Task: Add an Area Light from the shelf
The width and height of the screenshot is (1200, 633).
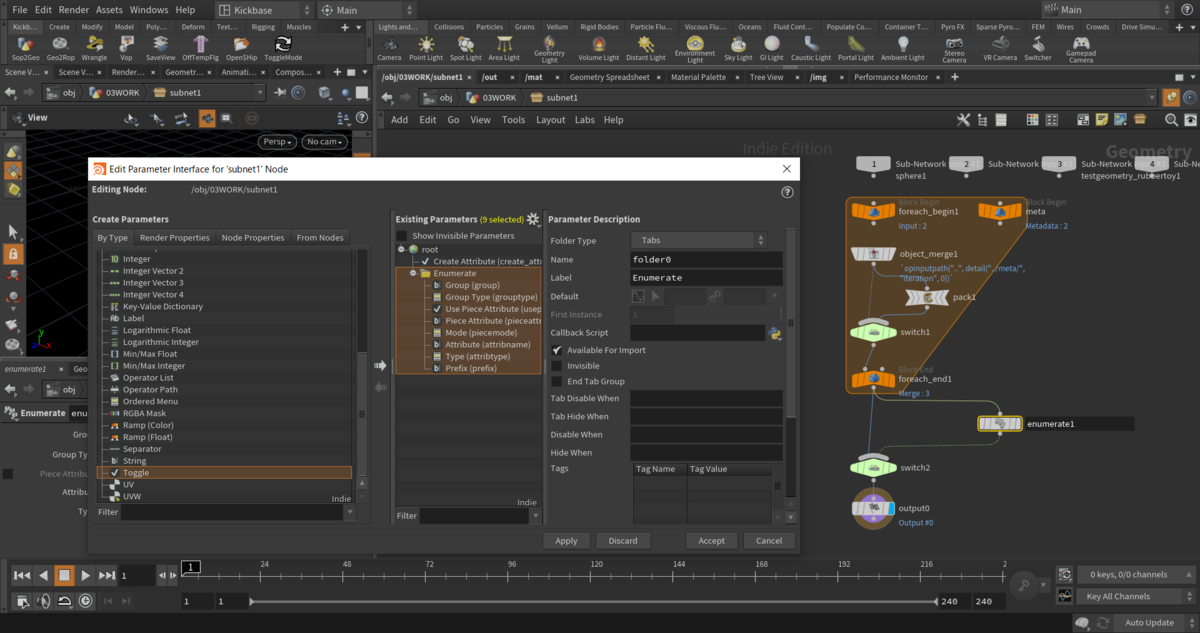Action: pos(504,48)
